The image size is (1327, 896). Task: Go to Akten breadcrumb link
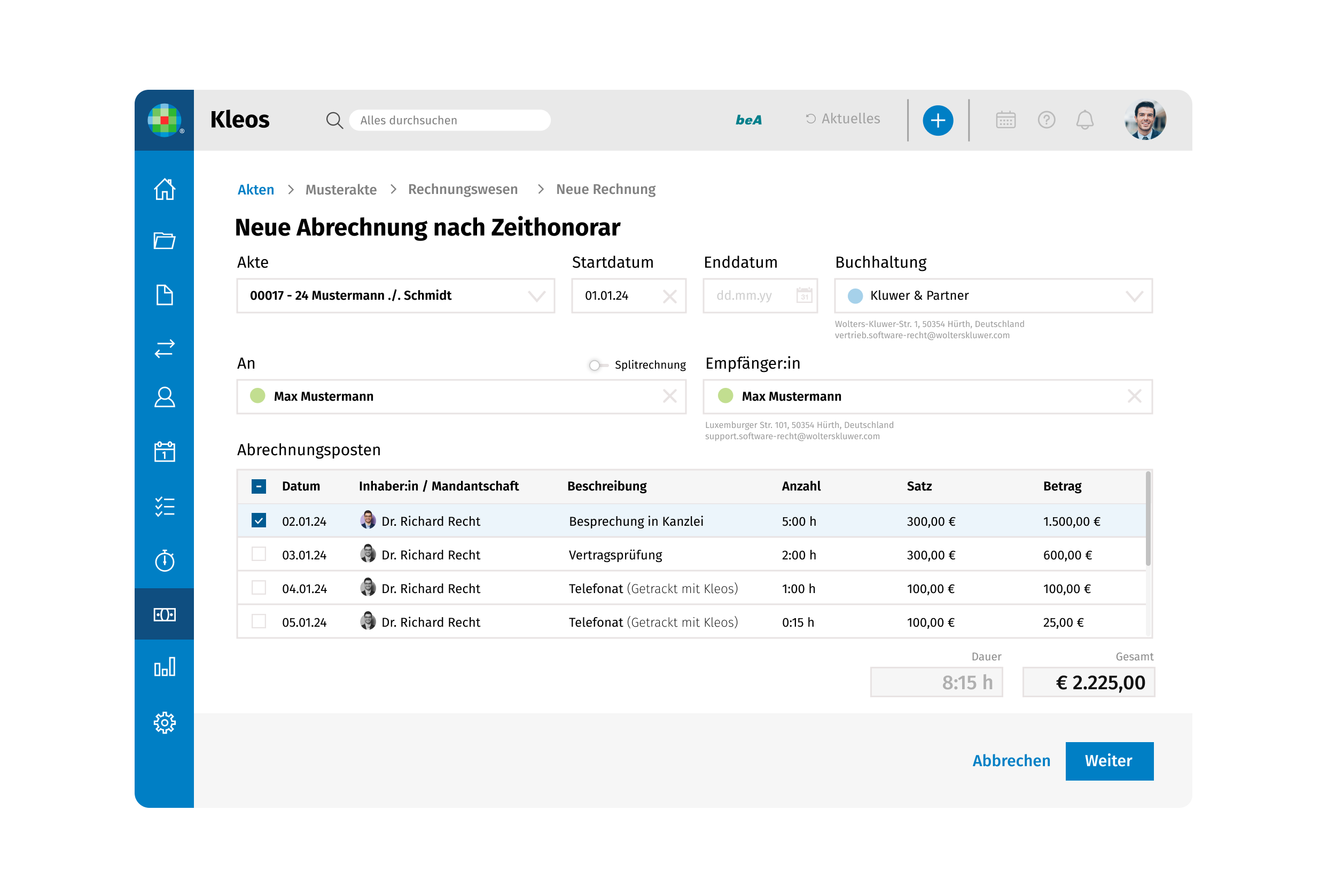click(x=256, y=190)
